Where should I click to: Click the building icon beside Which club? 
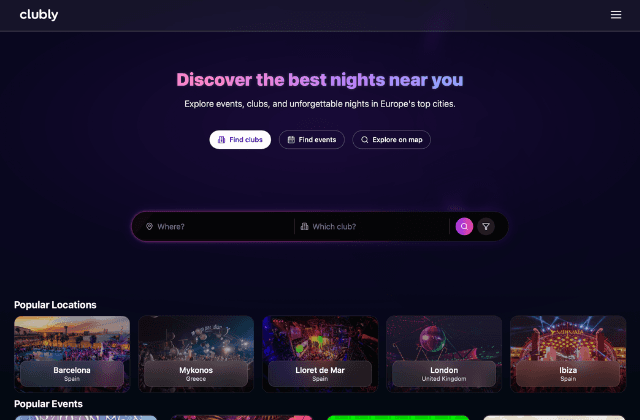point(304,227)
